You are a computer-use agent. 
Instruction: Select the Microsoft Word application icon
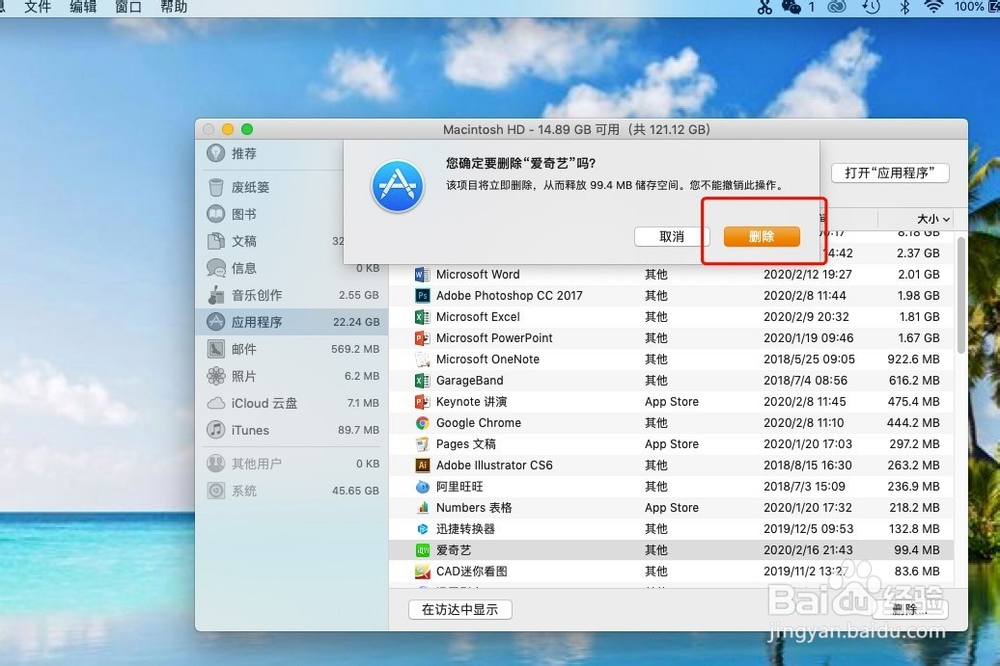[x=423, y=274]
